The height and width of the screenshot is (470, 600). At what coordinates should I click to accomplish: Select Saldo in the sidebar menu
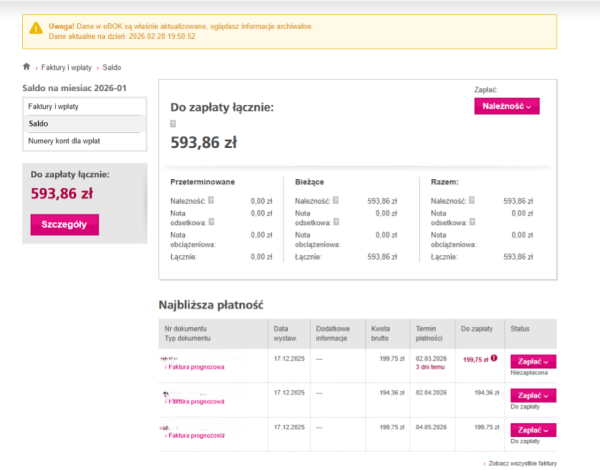point(39,123)
